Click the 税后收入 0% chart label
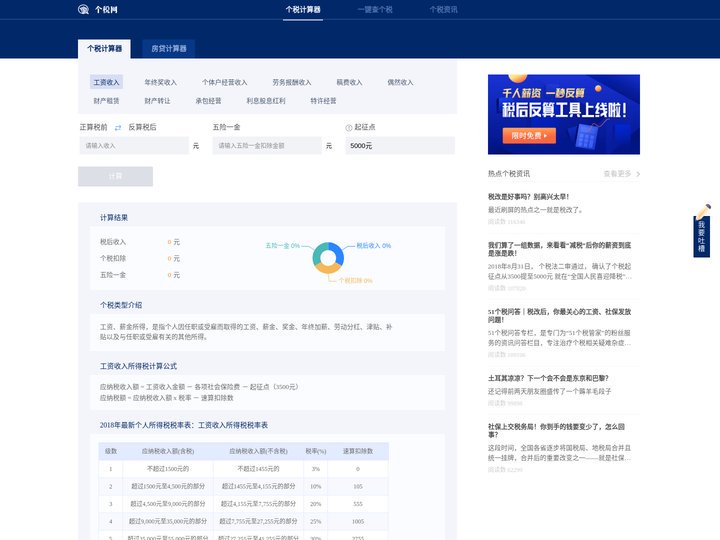Viewport: 720px width, 540px height. coord(374,246)
